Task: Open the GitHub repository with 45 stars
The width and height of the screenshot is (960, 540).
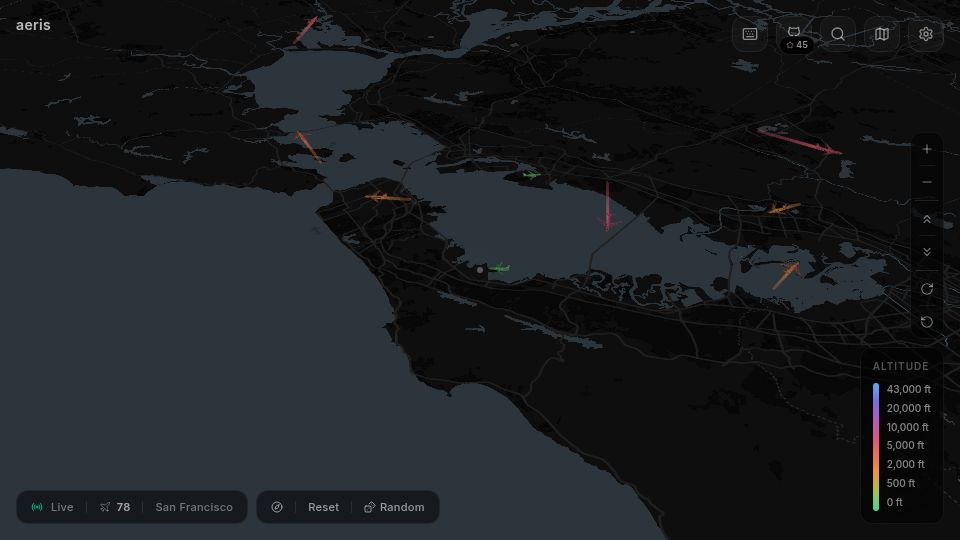Action: tap(794, 36)
